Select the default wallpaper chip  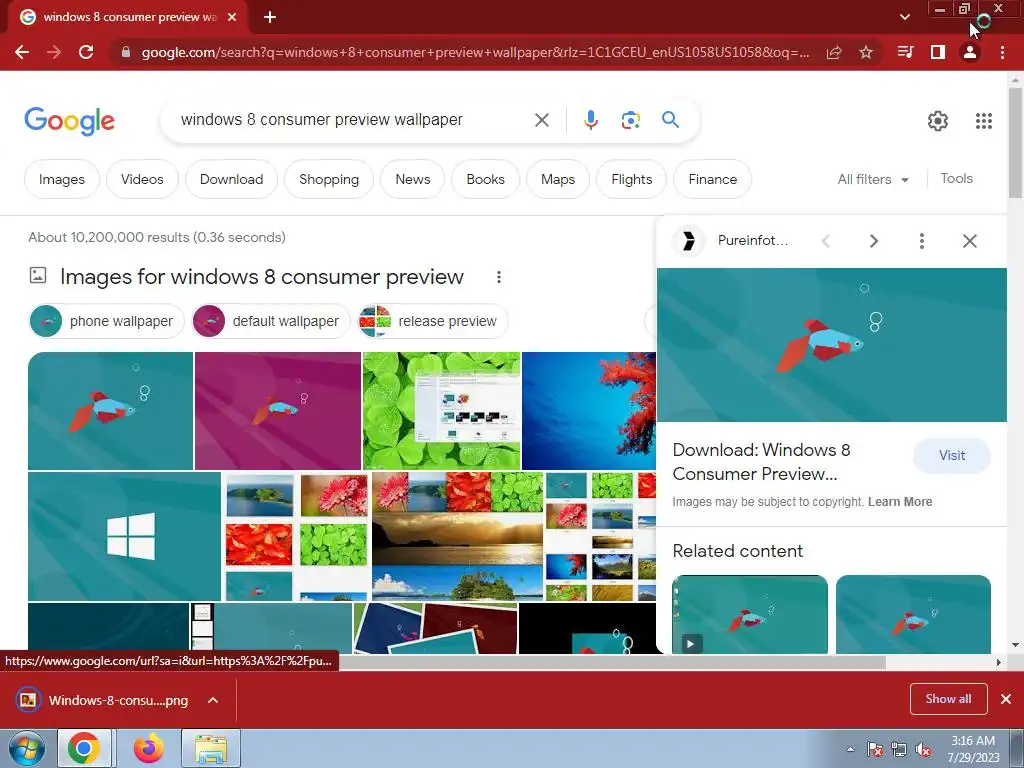(x=271, y=321)
